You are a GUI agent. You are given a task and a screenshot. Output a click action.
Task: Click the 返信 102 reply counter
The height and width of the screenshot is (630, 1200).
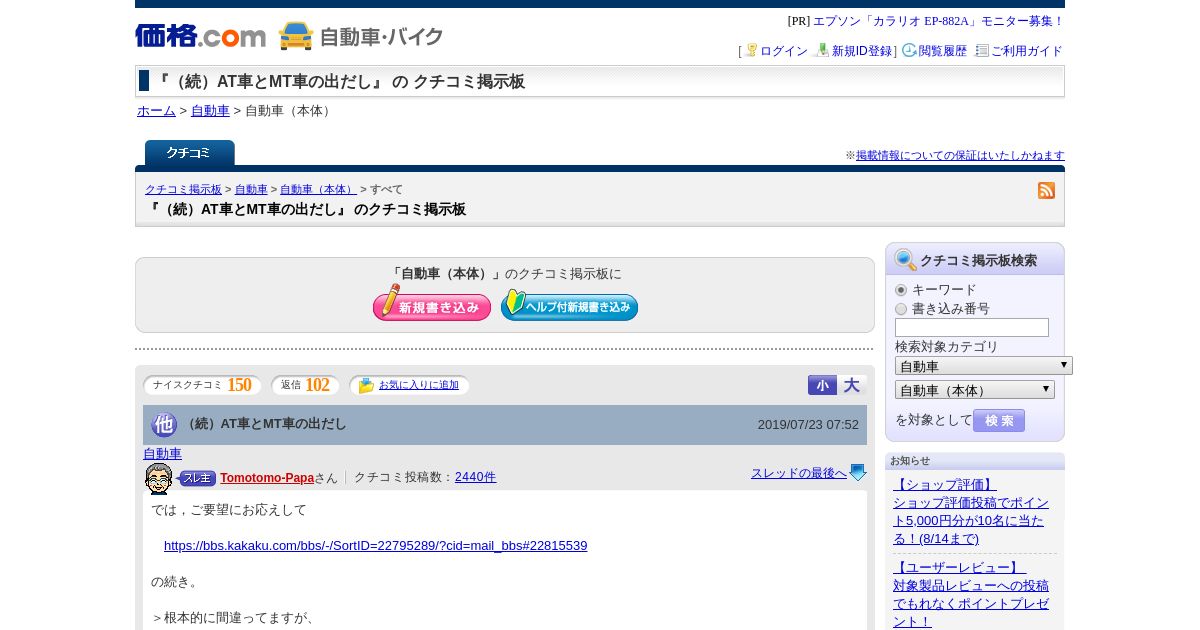tap(305, 385)
